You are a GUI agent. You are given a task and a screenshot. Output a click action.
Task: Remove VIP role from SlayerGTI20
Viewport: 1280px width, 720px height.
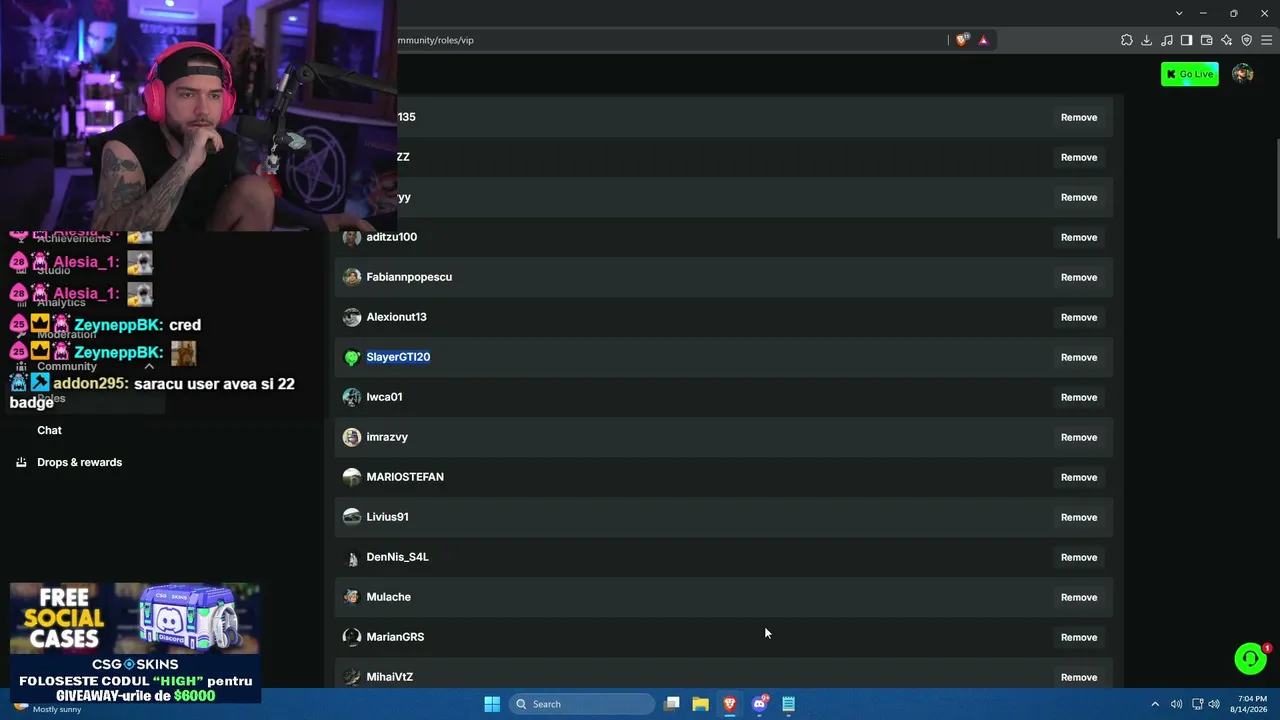(x=1079, y=357)
